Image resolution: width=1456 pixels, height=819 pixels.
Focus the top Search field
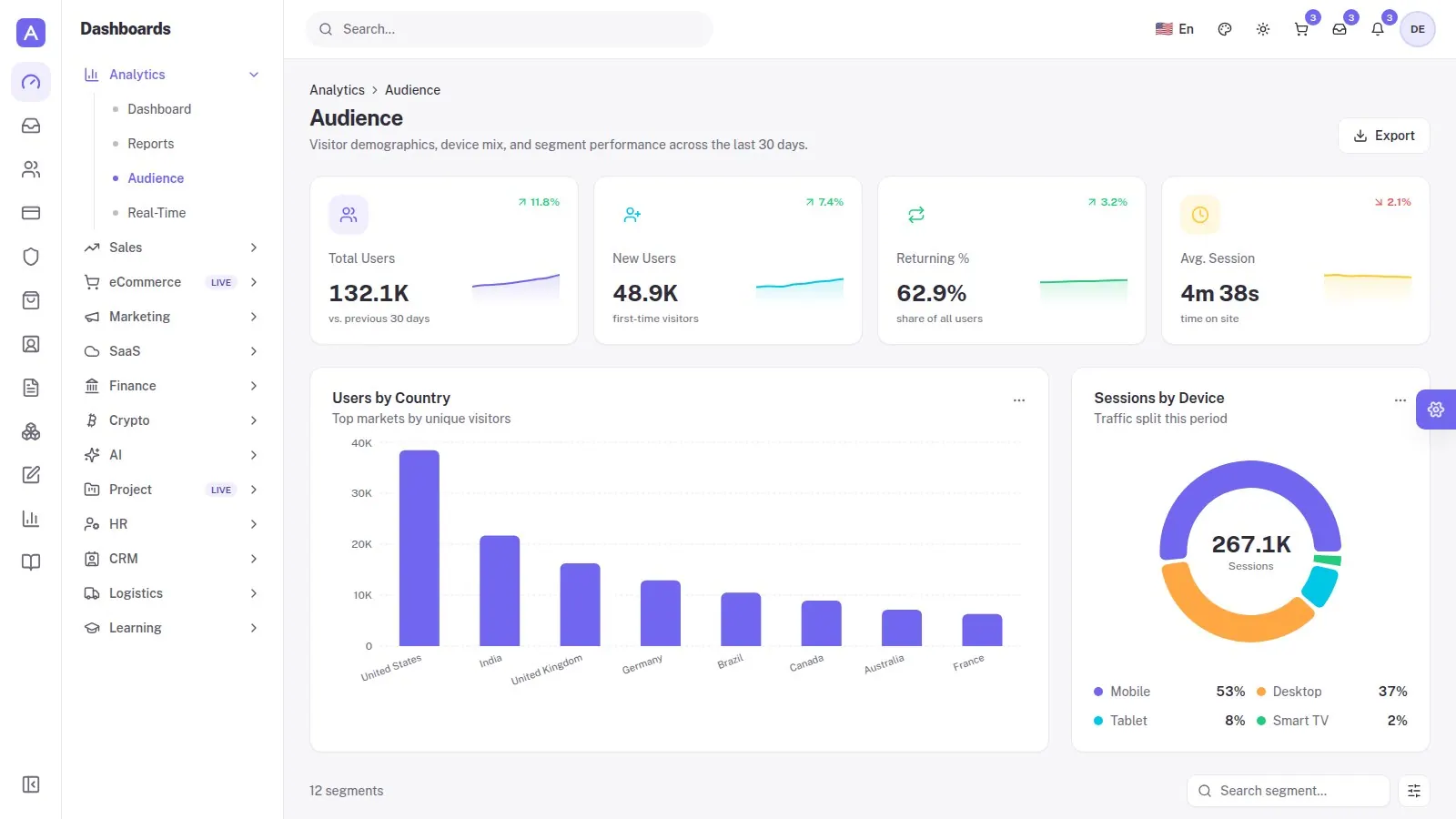(510, 29)
